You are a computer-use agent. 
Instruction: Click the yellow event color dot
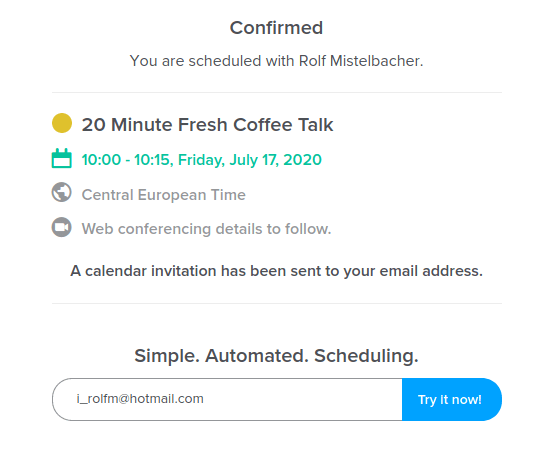[x=62, y=123]
